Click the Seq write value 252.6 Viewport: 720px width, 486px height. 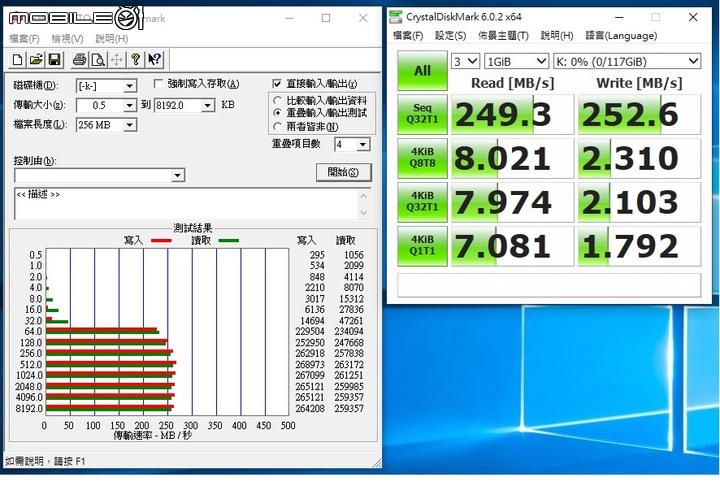point(639,114)
